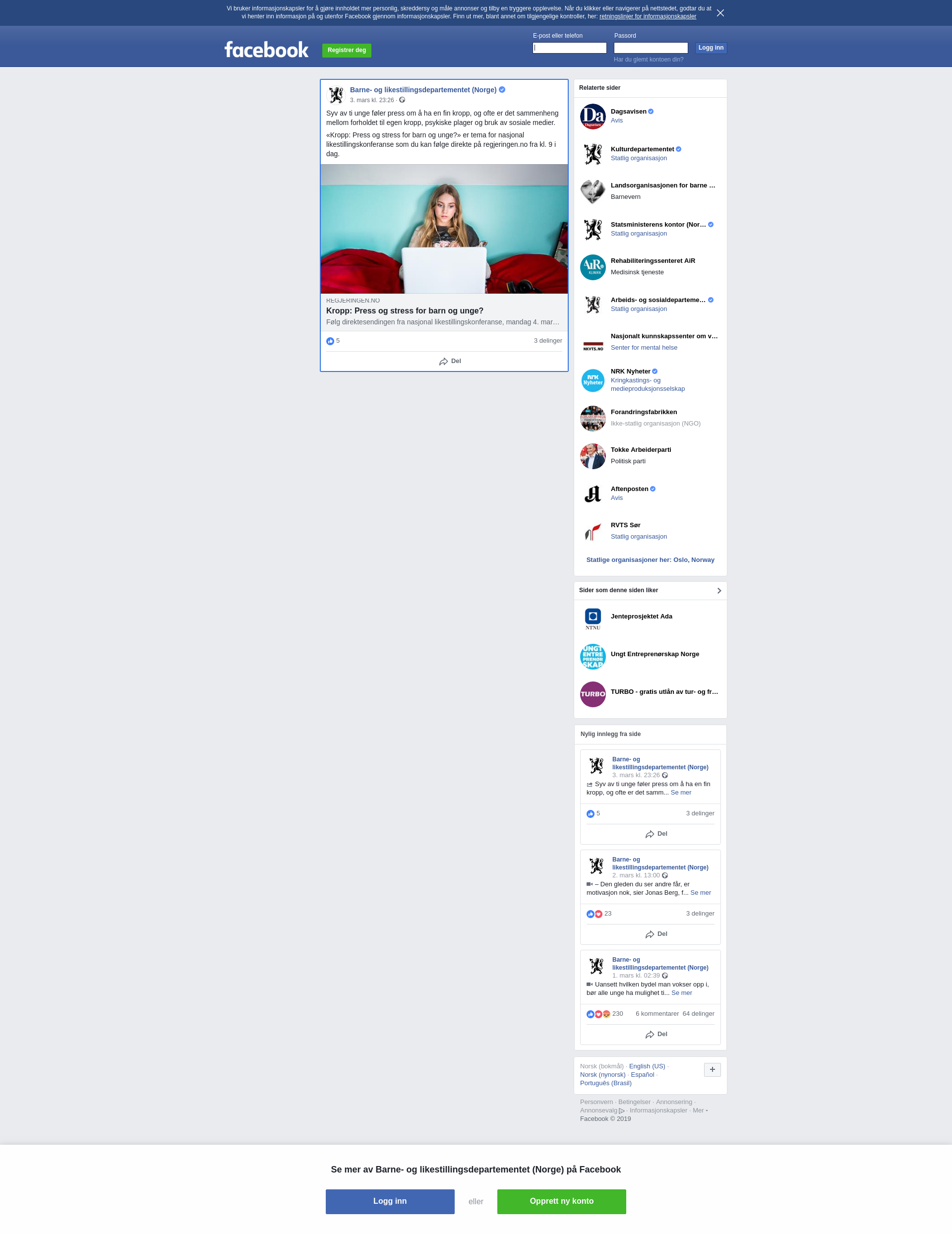Click Del share on 2. mars post
The image size is (952, 1234).
click(656, 934)
